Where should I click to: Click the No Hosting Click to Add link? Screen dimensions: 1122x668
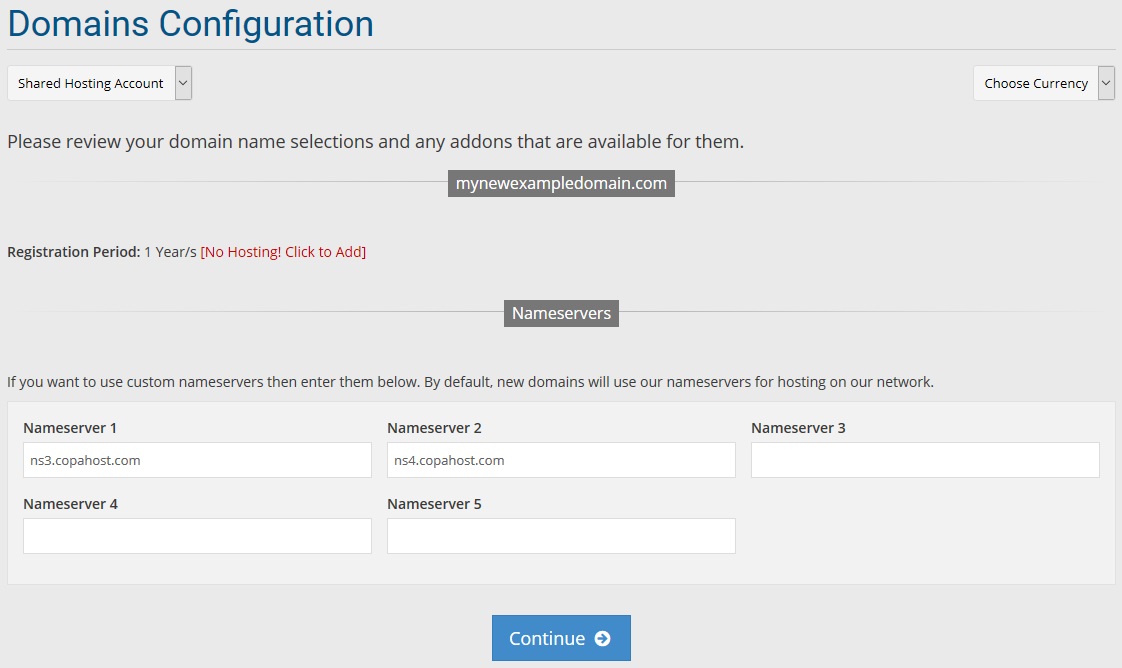(283, 252)
